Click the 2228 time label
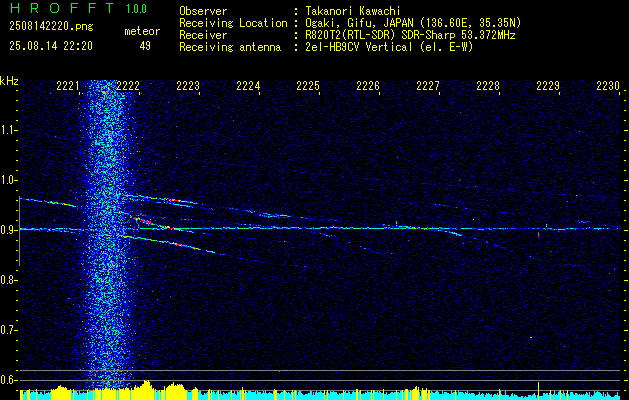Image resolution: width=629 pixels, height=400 pixels. pyautogui.click(x=488, y=86)
